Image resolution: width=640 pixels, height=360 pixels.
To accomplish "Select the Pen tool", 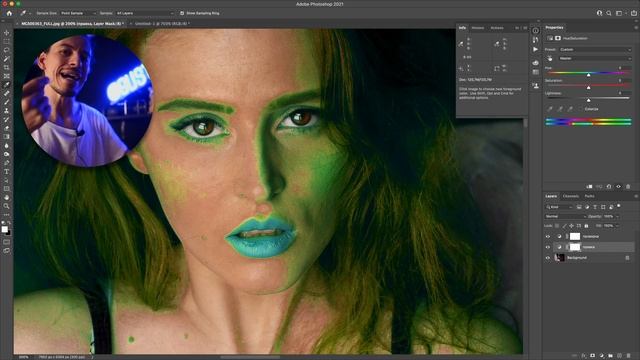I will (7, 163).
